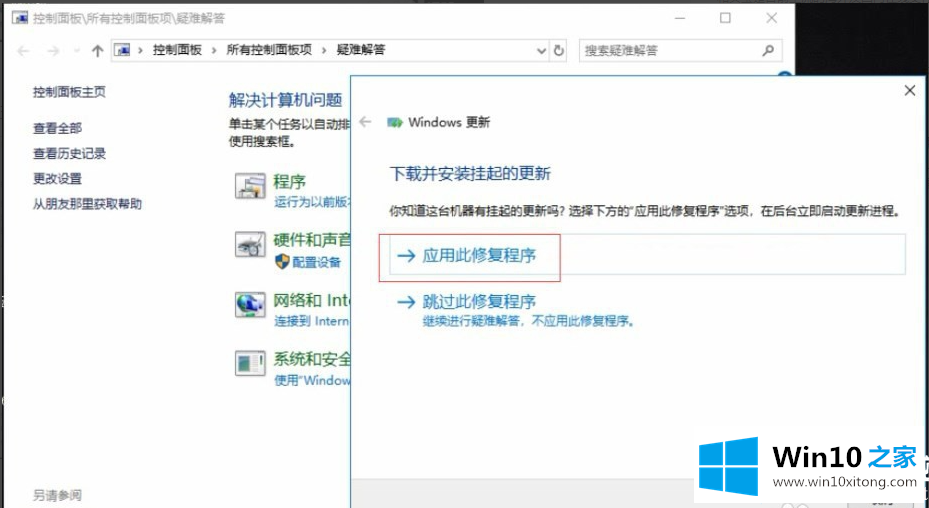
Task: Close the Windows Update troubleshooter dialog
Action: (909, 91)
